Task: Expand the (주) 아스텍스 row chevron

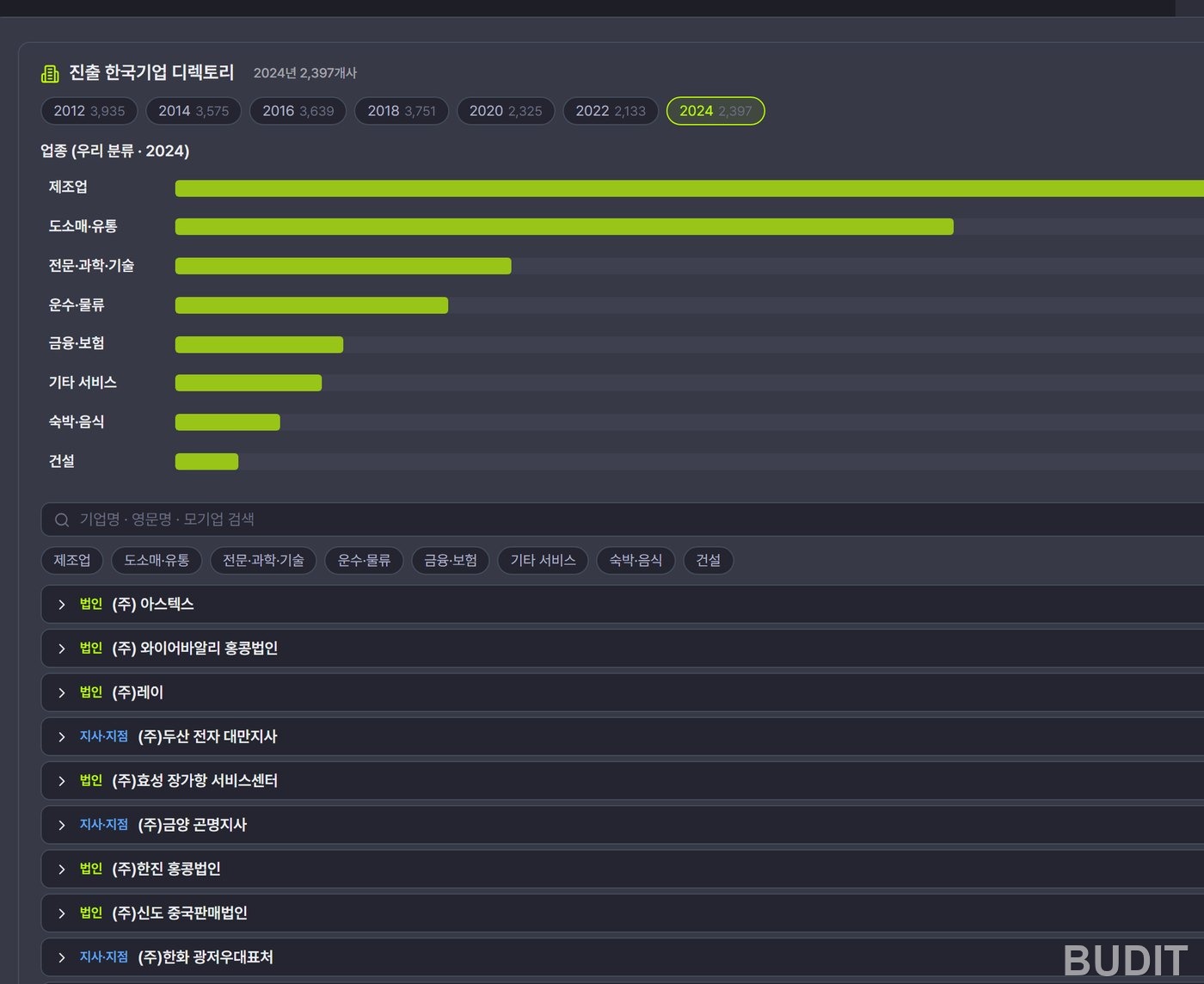Action: tap(62, 605)
